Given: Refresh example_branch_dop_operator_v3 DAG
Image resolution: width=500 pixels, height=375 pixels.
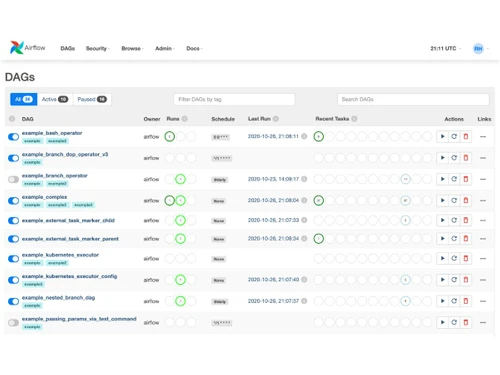Looking at the screenshot, I should pyautogui.click(x=454, y=158).
